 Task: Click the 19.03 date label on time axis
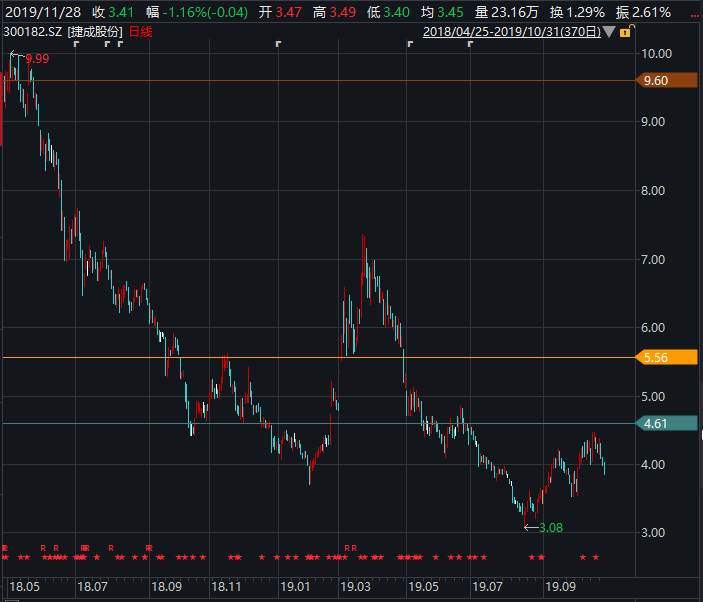[355, 586]
